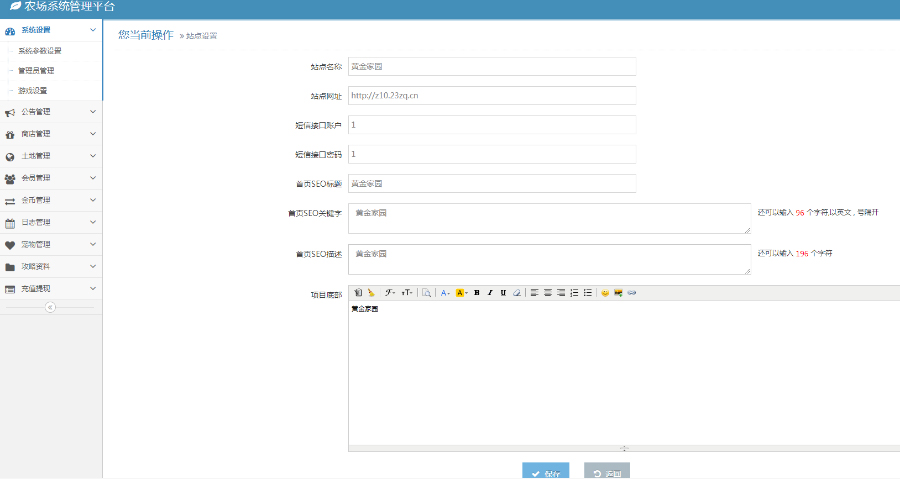Apply italic formatting in the editor
The image size is (900, 479).
pyautogui.click(x=490, y=293)
